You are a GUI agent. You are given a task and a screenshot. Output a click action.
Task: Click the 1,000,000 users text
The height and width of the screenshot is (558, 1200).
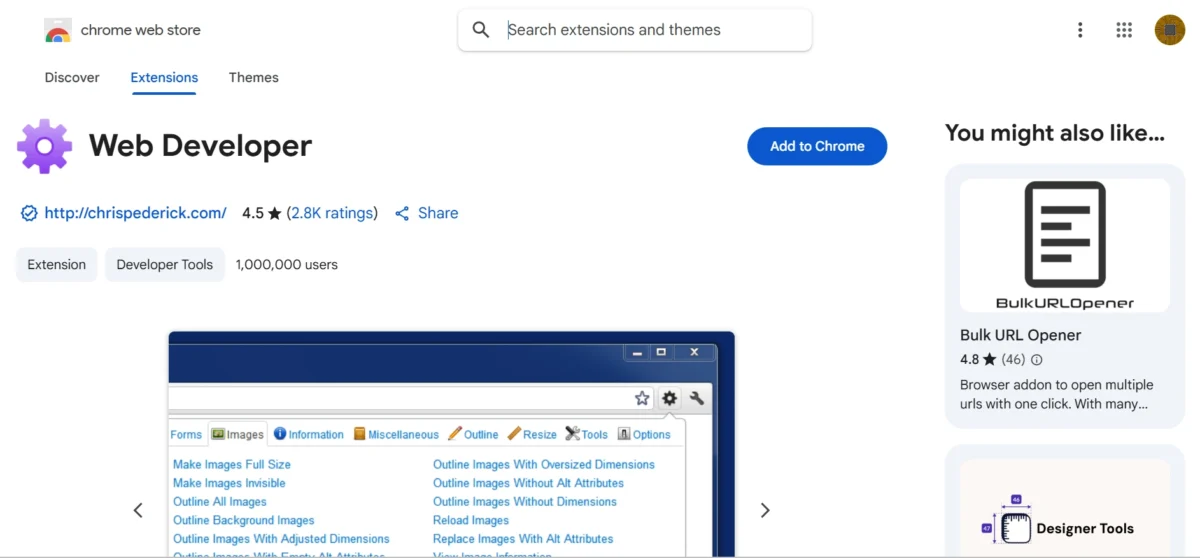287,265
